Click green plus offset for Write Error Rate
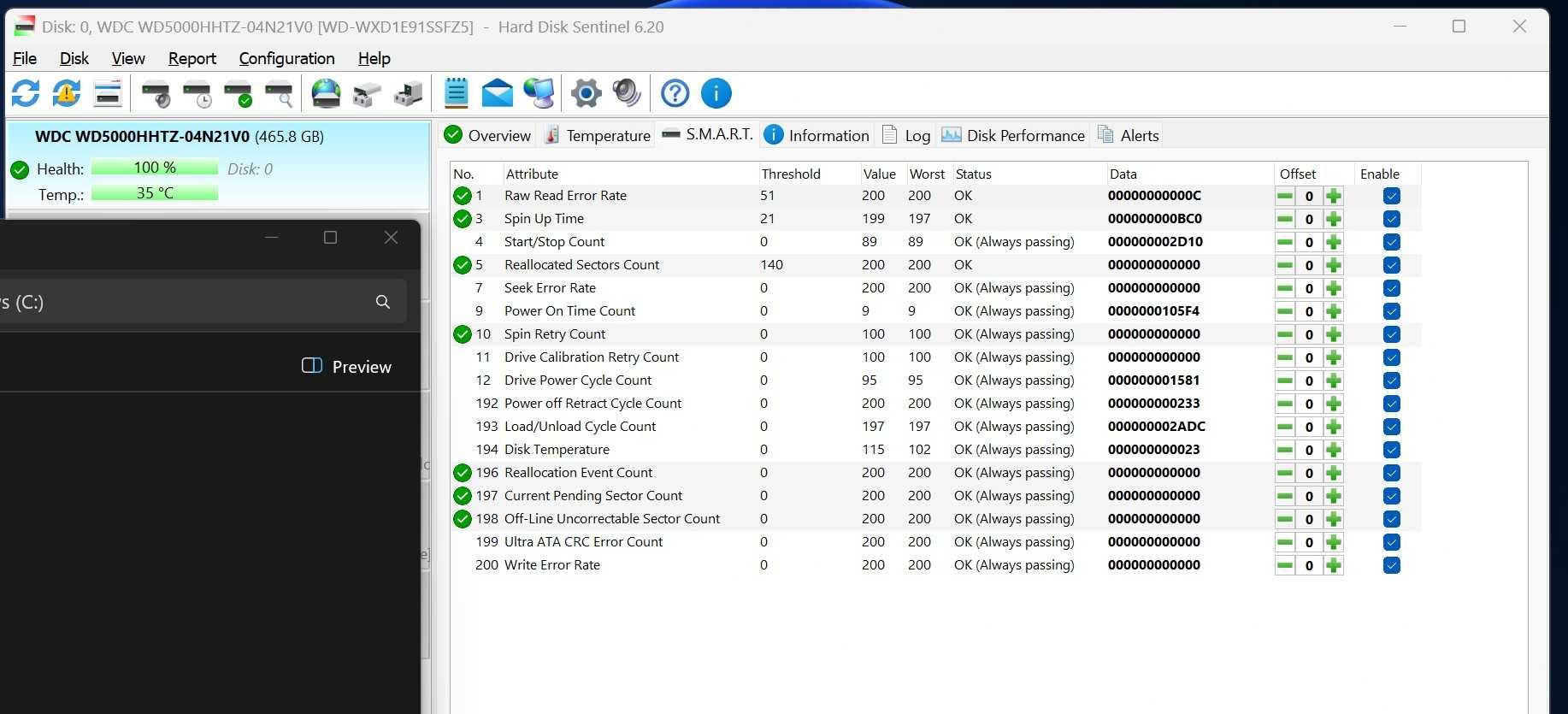This screenshot has height=714, width=1568. [x=1333, y=565]
